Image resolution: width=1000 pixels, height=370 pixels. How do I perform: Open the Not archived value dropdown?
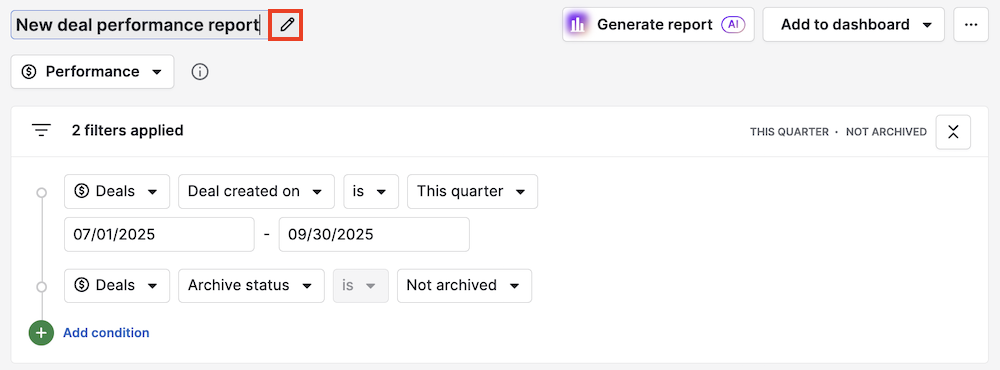coord(464,285)
